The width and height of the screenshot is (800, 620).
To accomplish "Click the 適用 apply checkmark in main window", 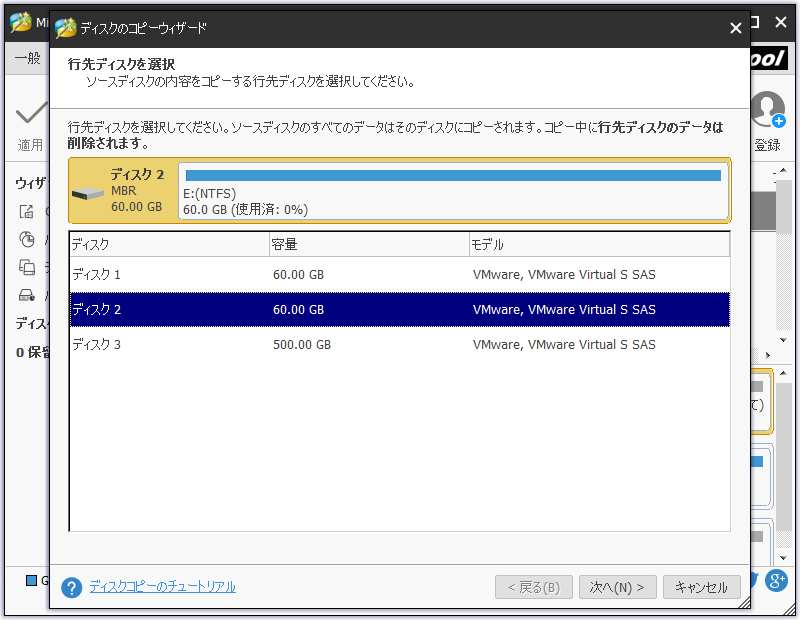I will coord(31,113).
